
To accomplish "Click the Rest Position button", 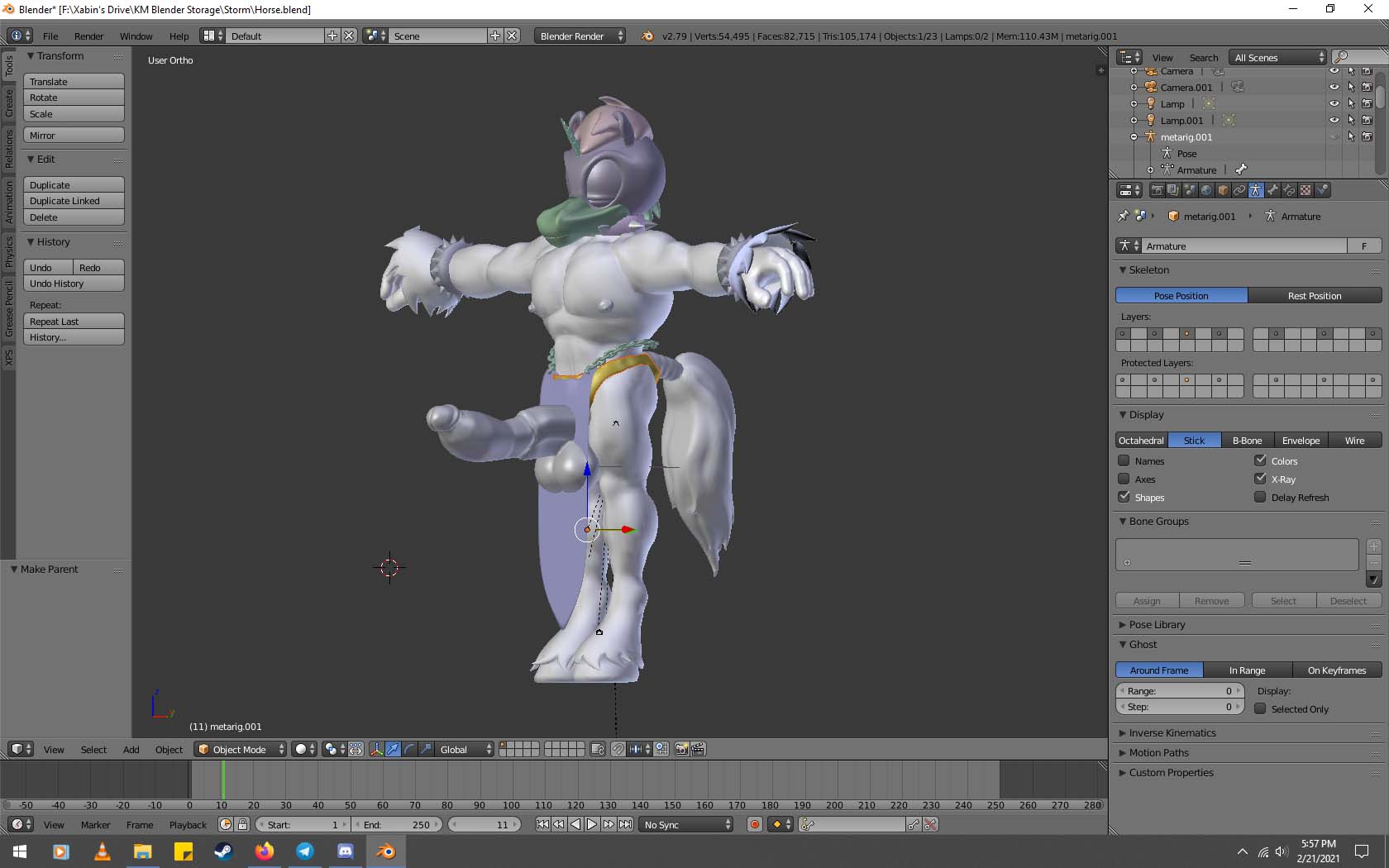I will click(1314, 296).
